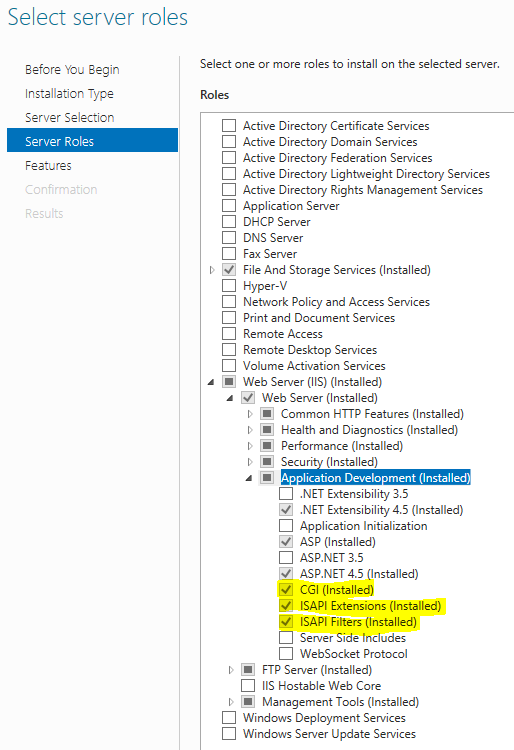The image size is (514, 750).
Task: Check ASP.NET 3.5 checkbox
Action: (x=286, y=558)
